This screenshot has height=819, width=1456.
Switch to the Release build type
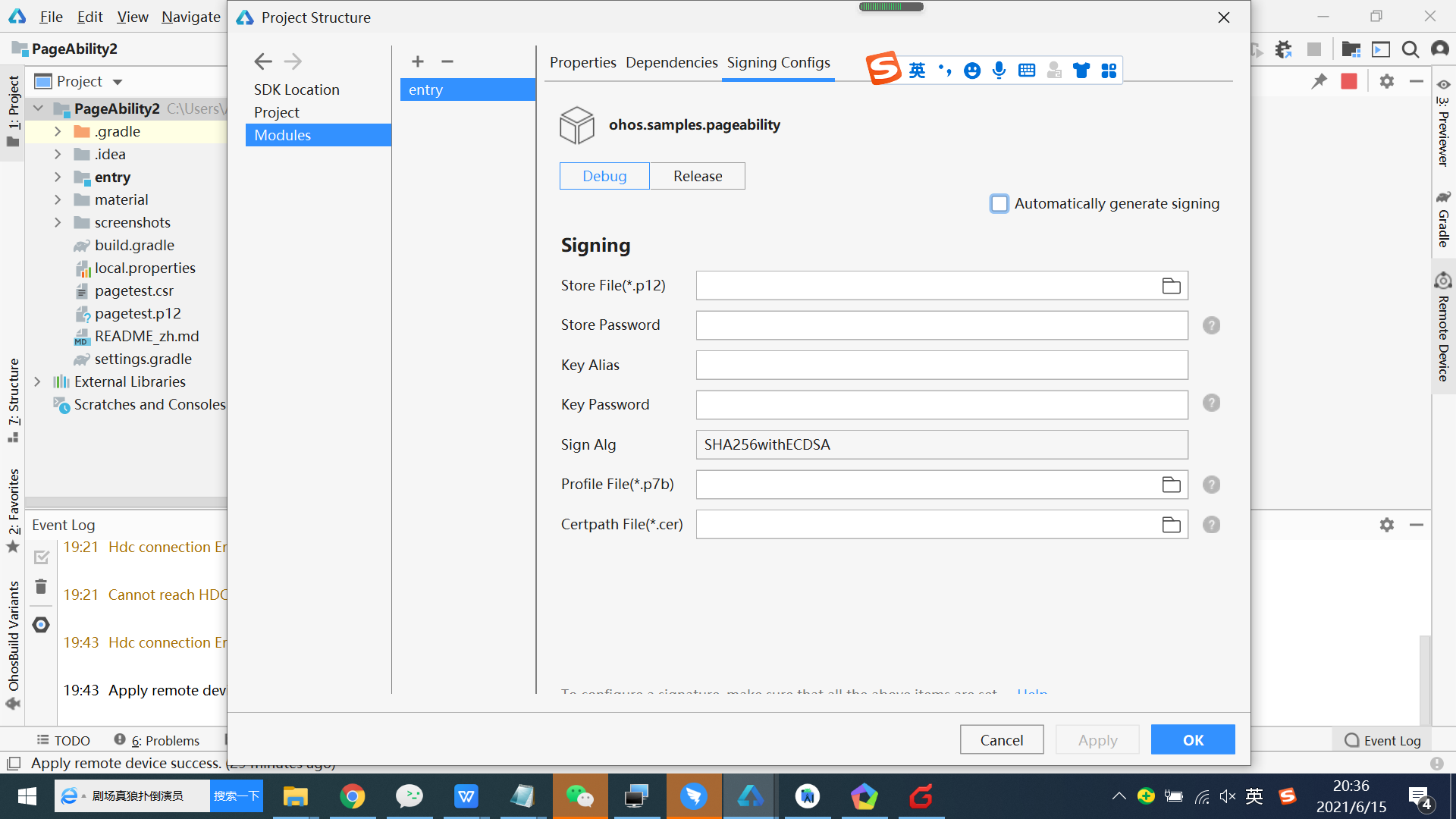tap(697, 176)
